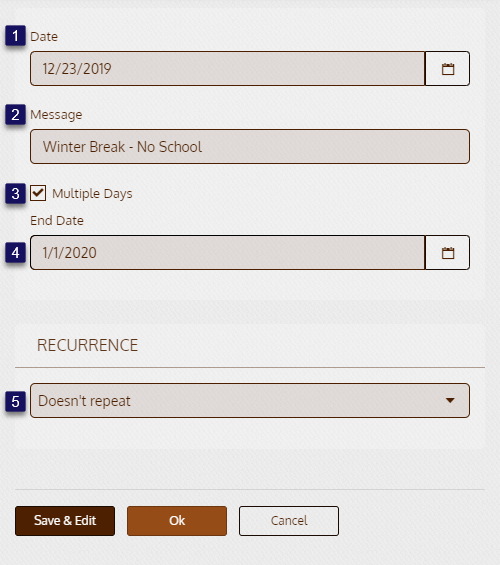This screenshot has height=565, width=500.
Task: Click the number 1 step badge
Action: pyautogui.click(x=15, y=36)
